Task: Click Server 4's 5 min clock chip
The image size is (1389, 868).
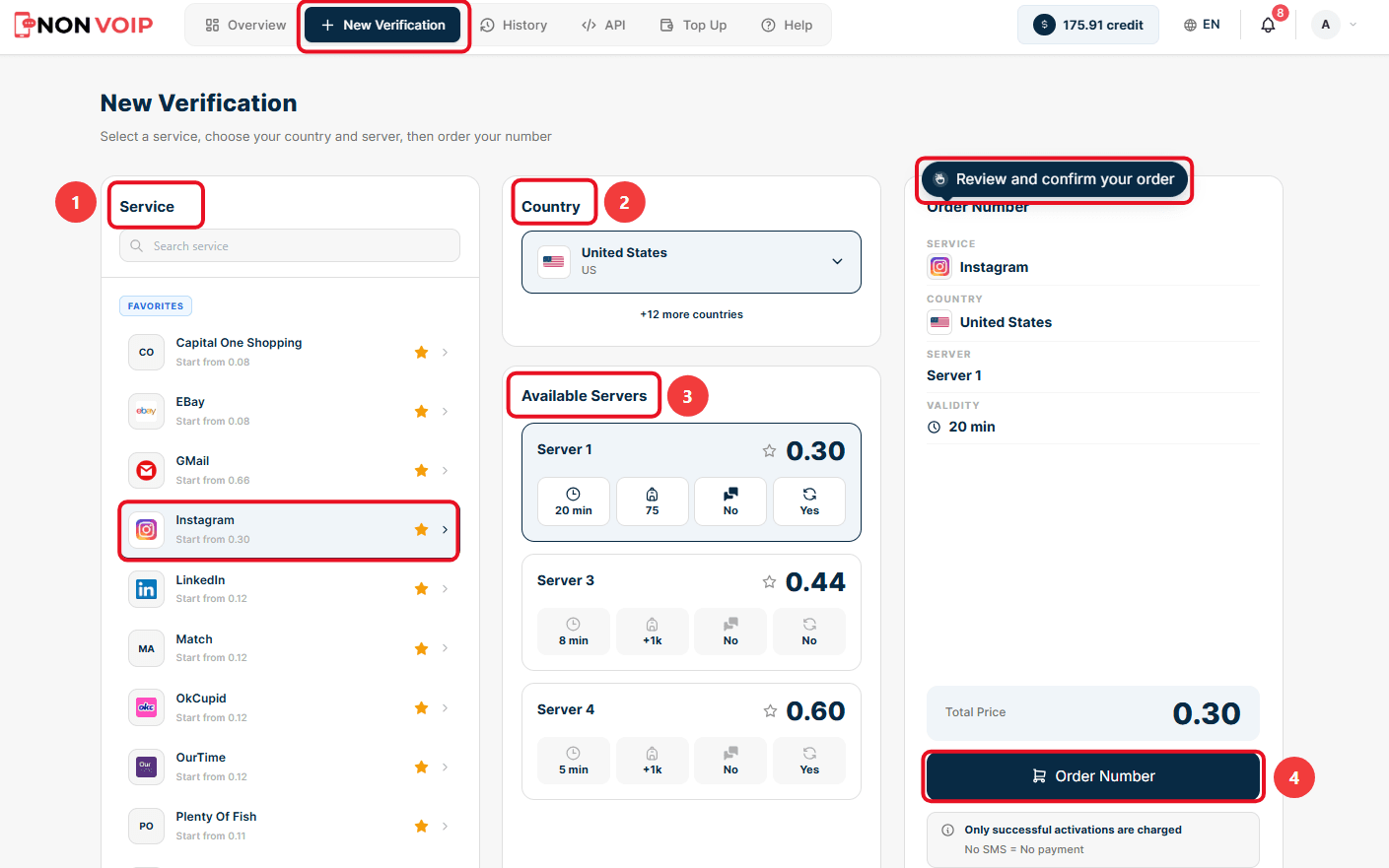Action: click(574, 761)
